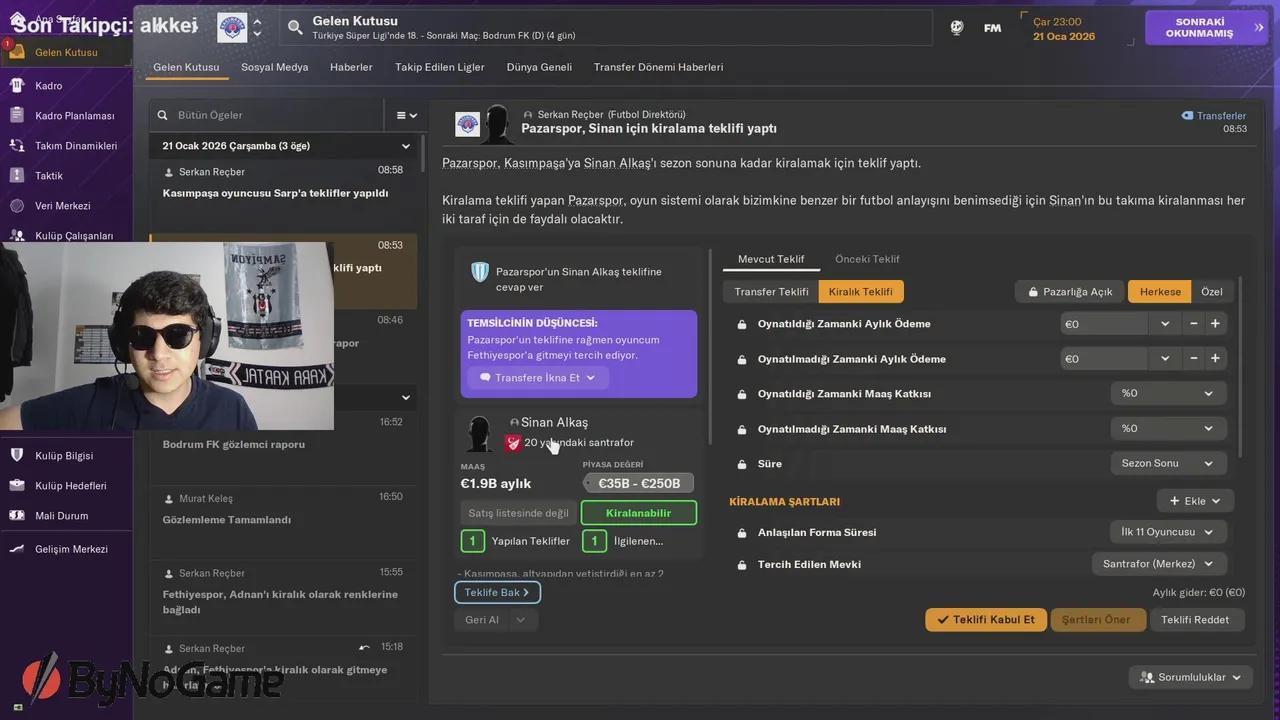Open the Kadro sidebar section
Screen dimensions: 1280x720
(48, 86)
